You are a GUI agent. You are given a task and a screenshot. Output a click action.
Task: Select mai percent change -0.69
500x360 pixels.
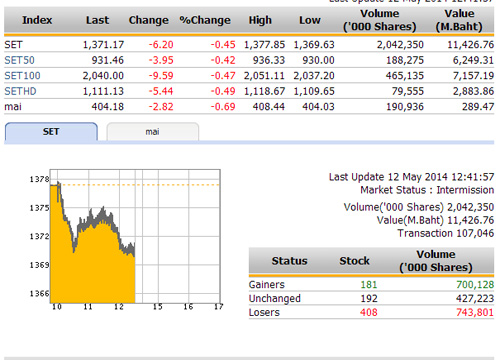(223, 107)
